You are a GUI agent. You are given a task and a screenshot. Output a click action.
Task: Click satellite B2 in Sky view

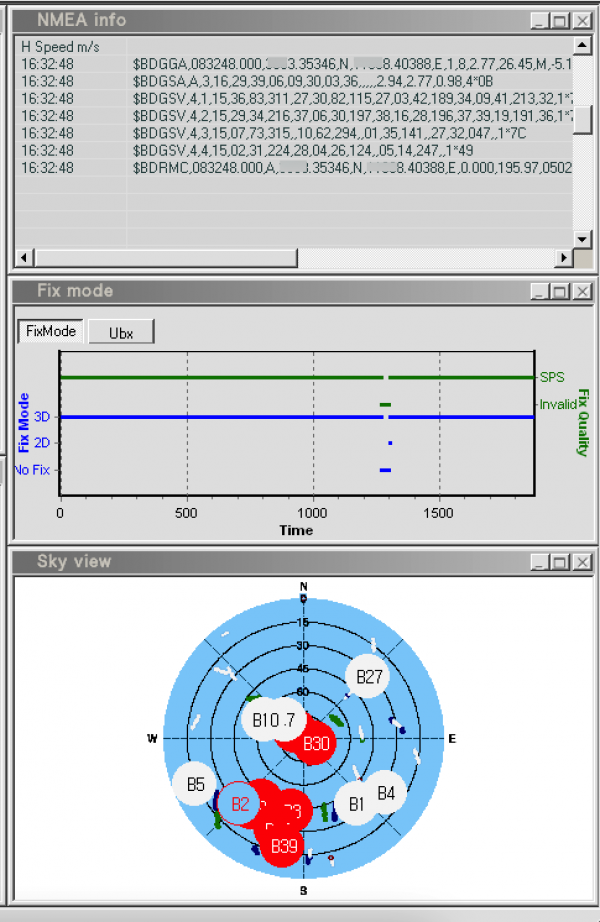coord(240,804)
